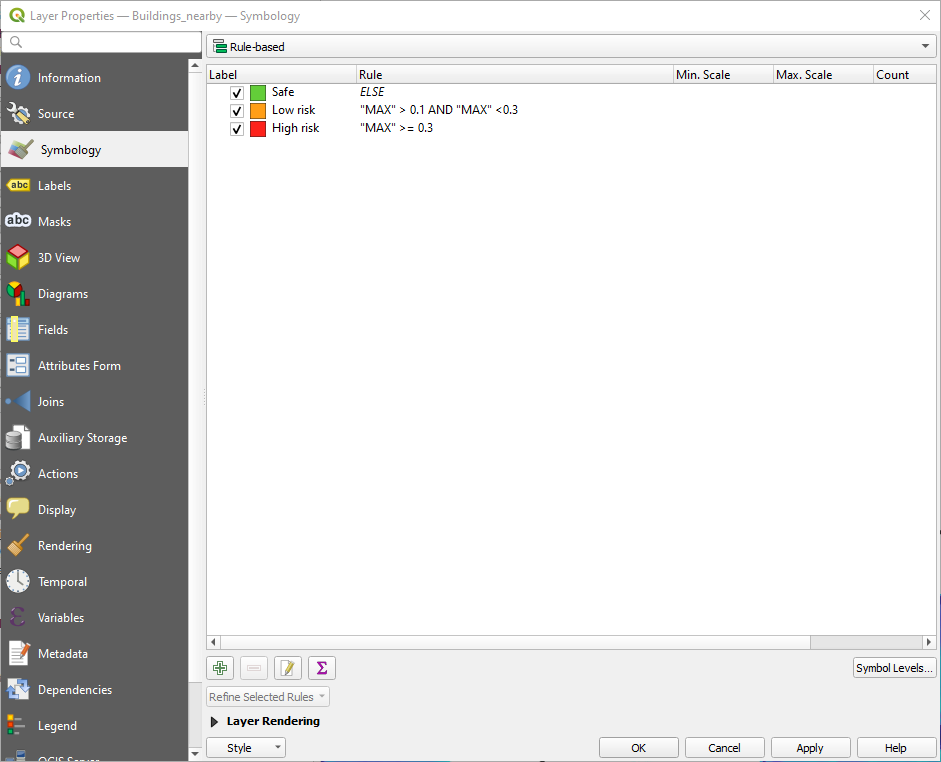Open the Symbol Levels dialog

point(894,668)
